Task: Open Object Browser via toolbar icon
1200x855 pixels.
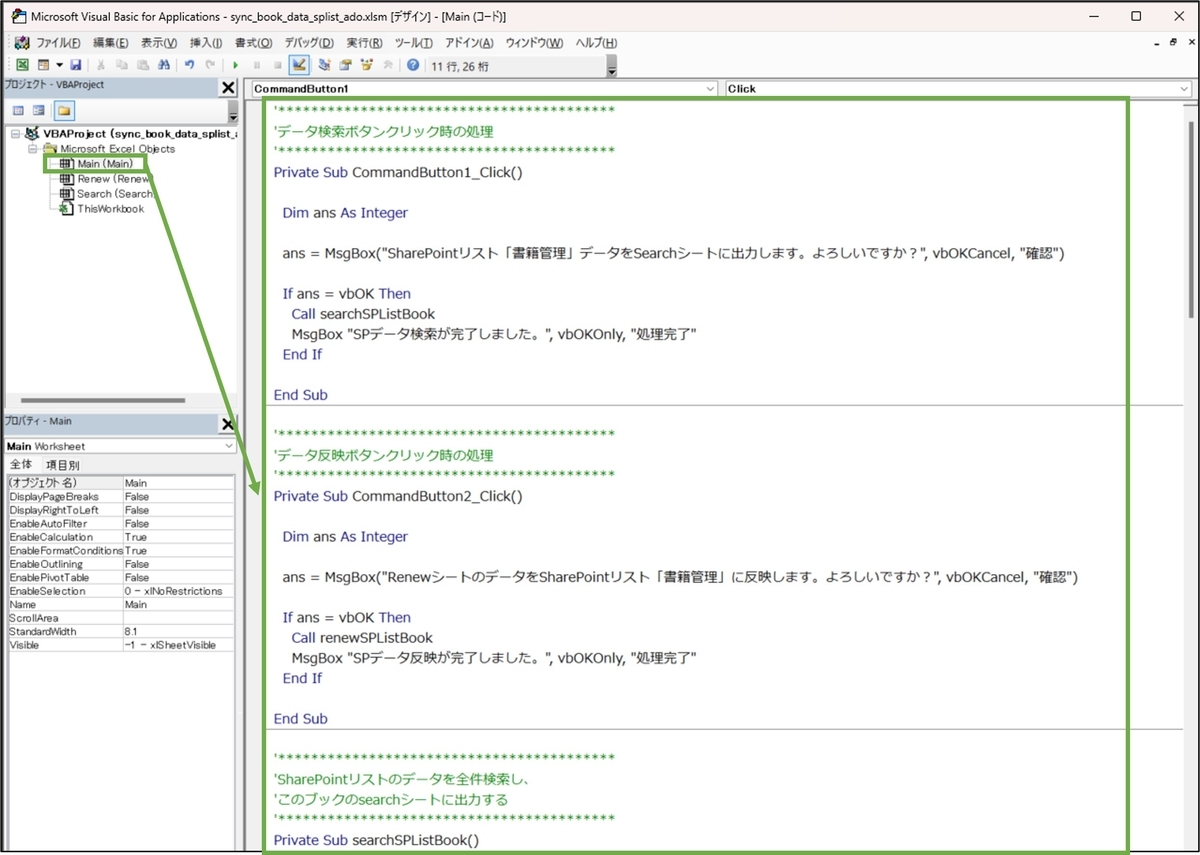Action: 366,65
